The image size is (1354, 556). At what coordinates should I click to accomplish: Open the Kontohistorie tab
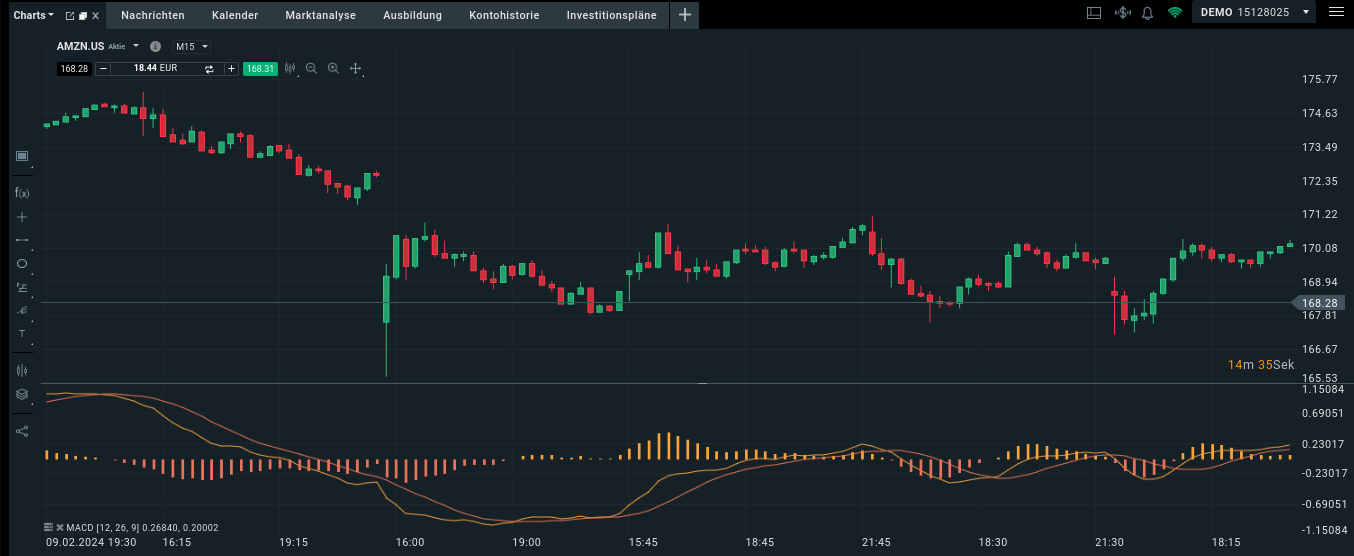pos(504,15)
